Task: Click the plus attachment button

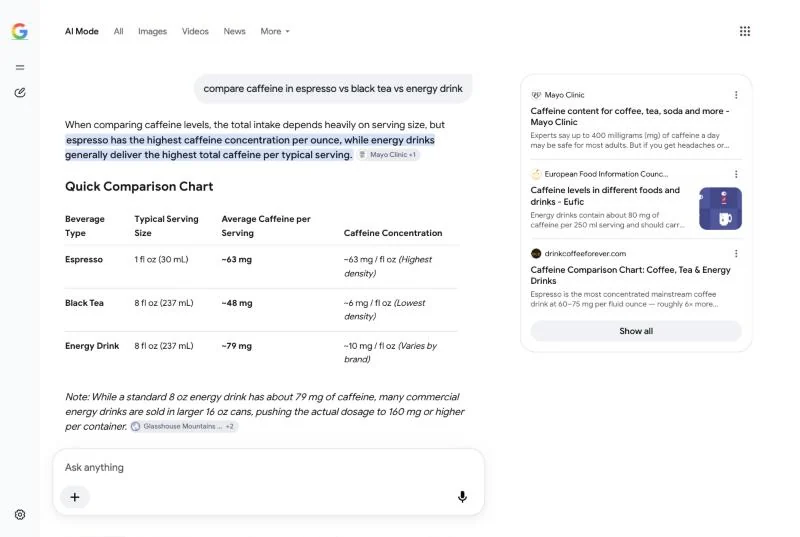Action: tap(74, 497)
